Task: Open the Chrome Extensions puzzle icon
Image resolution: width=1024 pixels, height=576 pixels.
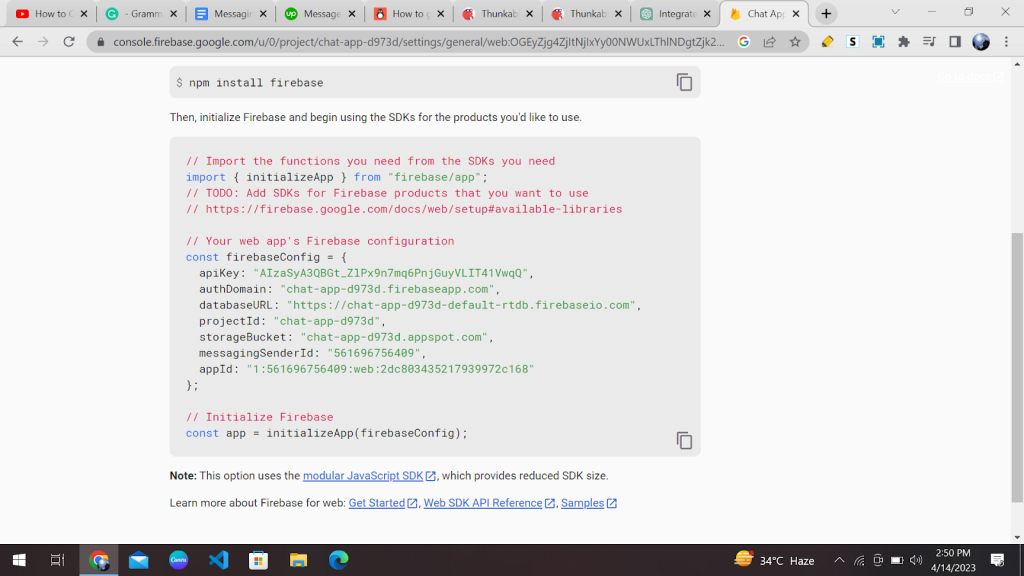Action: click(903, 42)
